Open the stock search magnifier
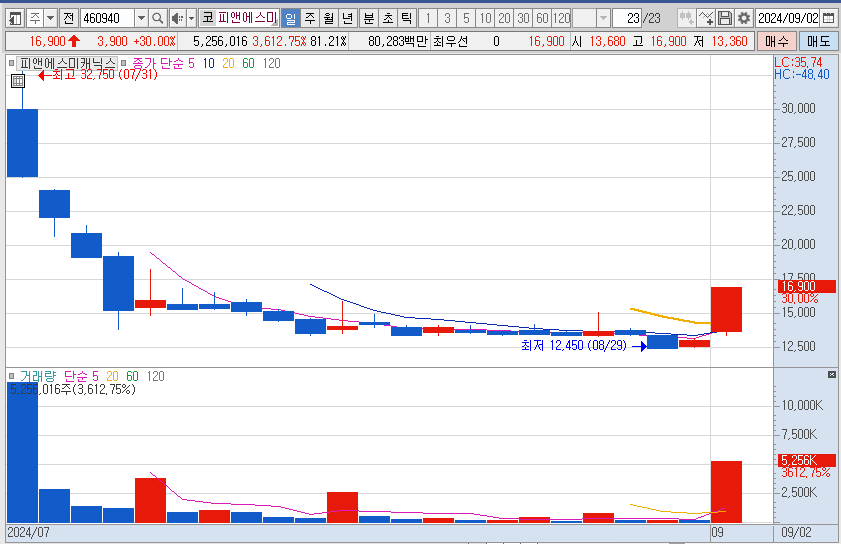Screen dimensions: 841x544 (x=157, y=19)
